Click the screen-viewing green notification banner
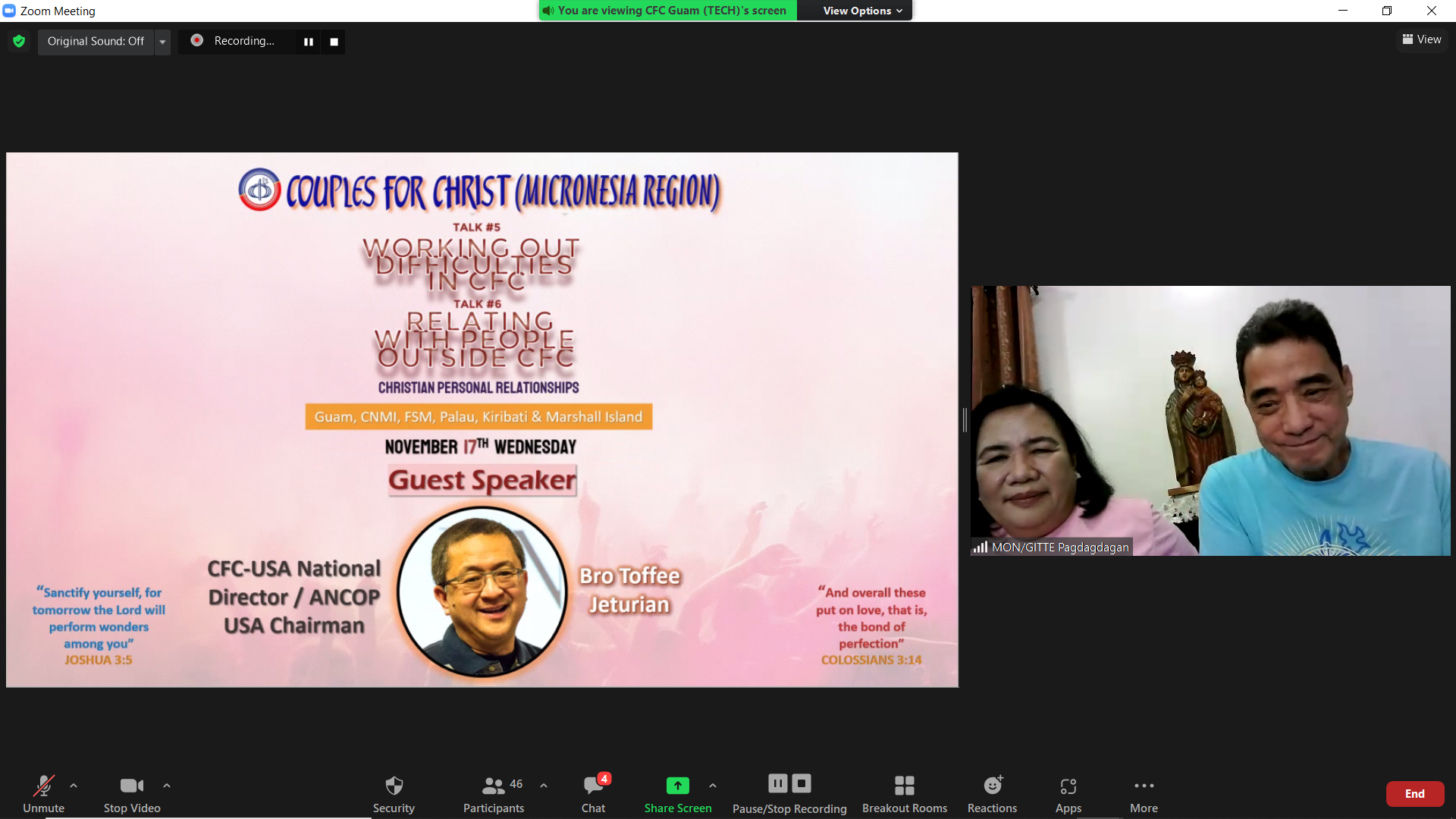This screenshot has width=1456, height=819. tap(668, 11)
